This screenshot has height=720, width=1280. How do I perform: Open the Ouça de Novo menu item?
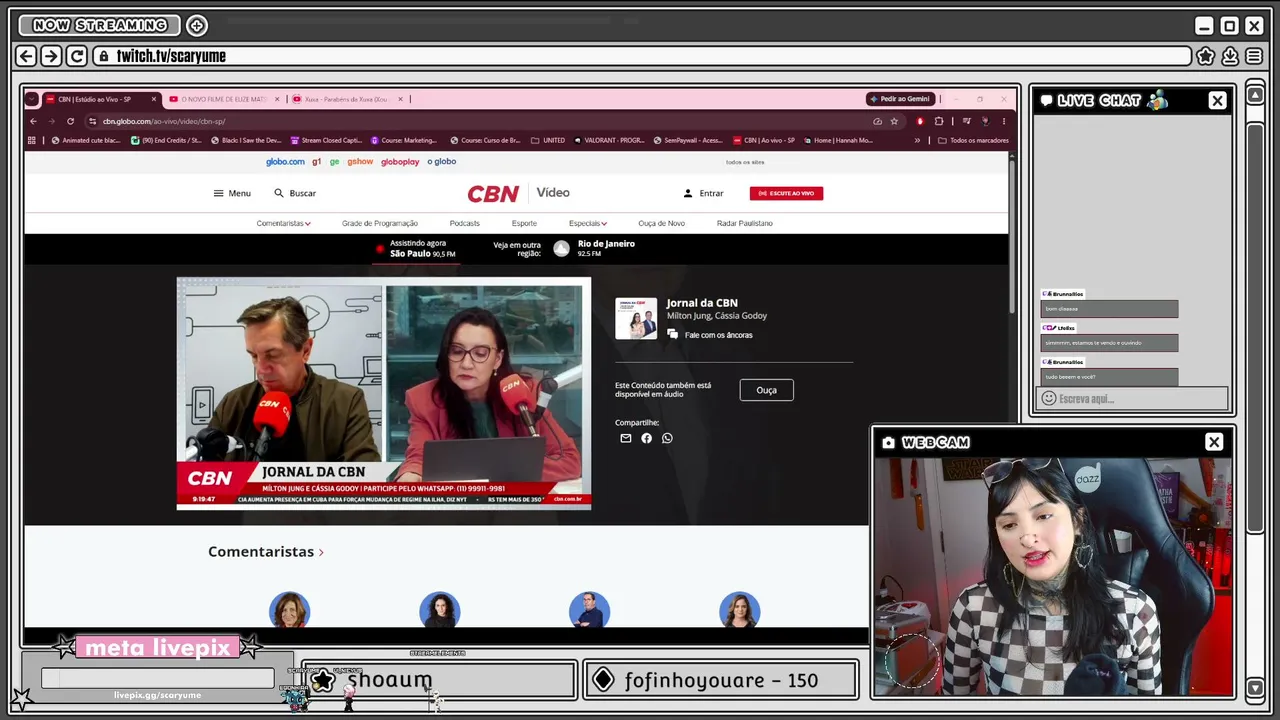(662, 224)
